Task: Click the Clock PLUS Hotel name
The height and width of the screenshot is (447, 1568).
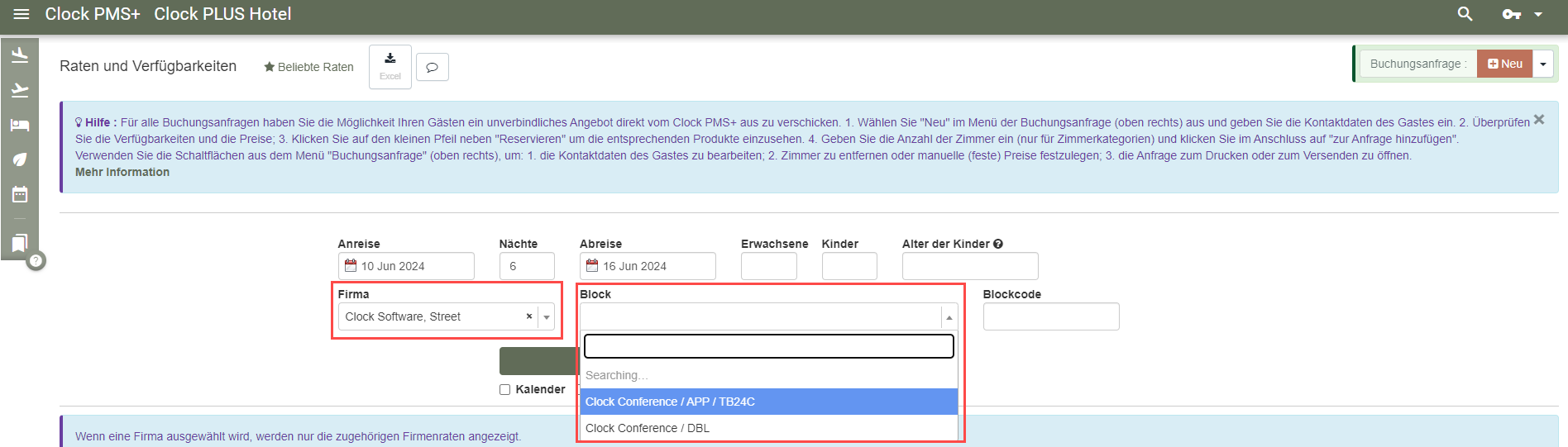Action: click(x=222, y=14)
